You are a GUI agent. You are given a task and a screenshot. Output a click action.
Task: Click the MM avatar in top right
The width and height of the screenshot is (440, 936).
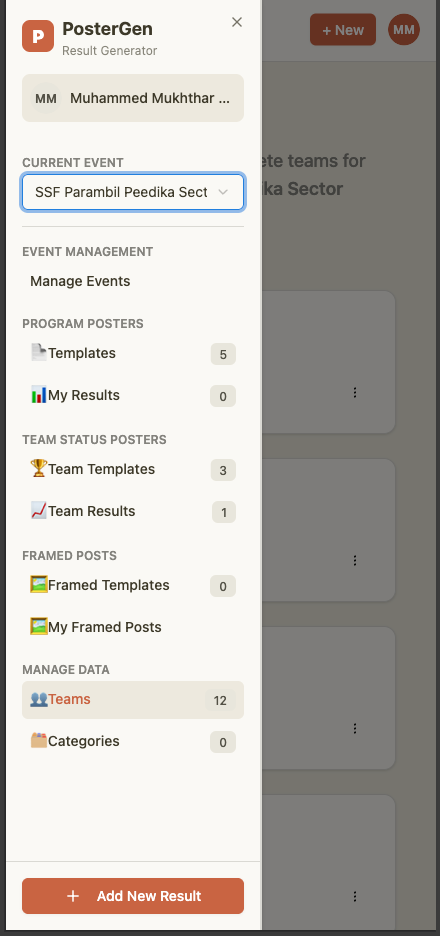pyautogui.click(x=404, y=30)
